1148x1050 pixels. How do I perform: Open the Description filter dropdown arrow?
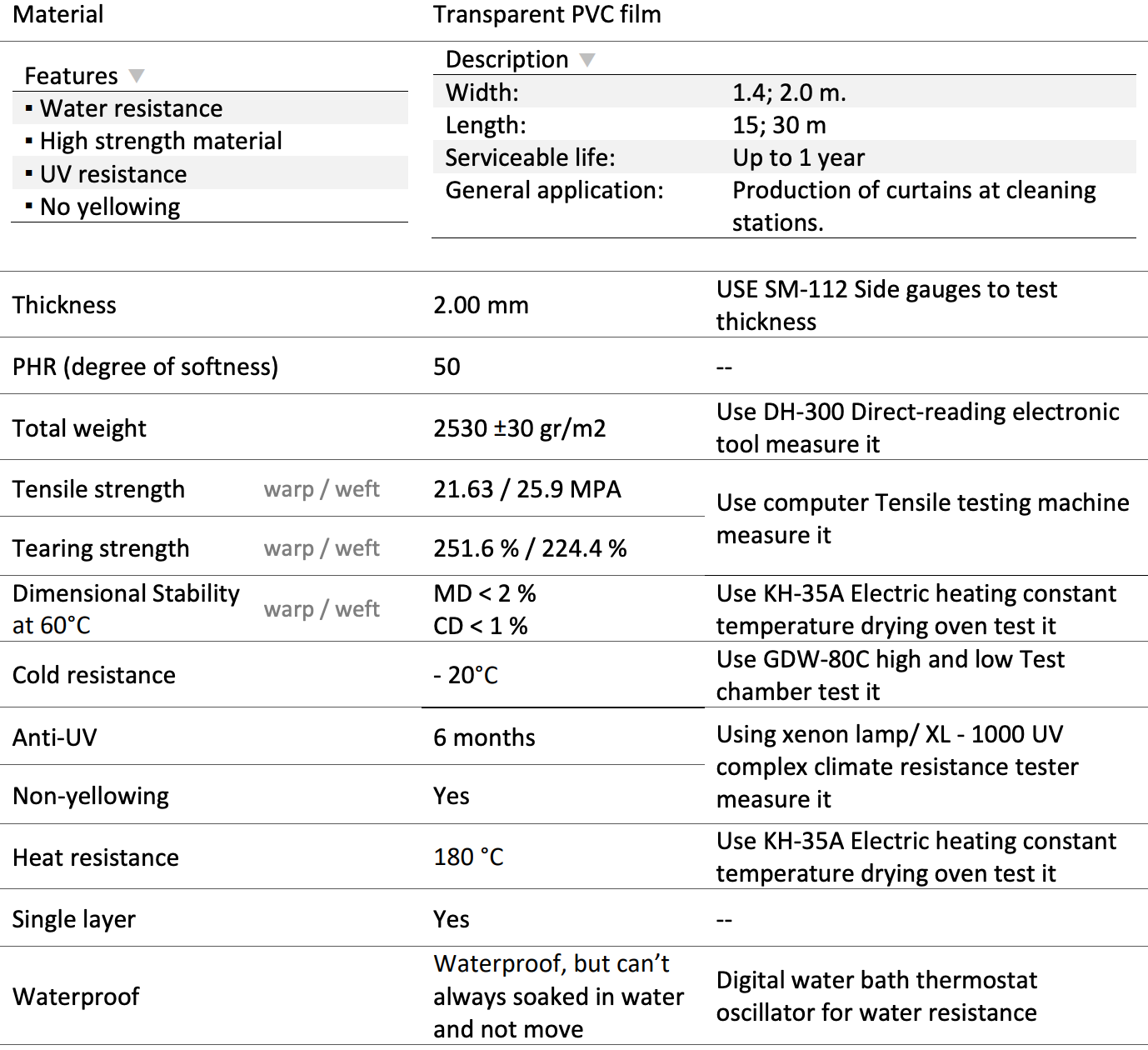(x=587, y=60)
